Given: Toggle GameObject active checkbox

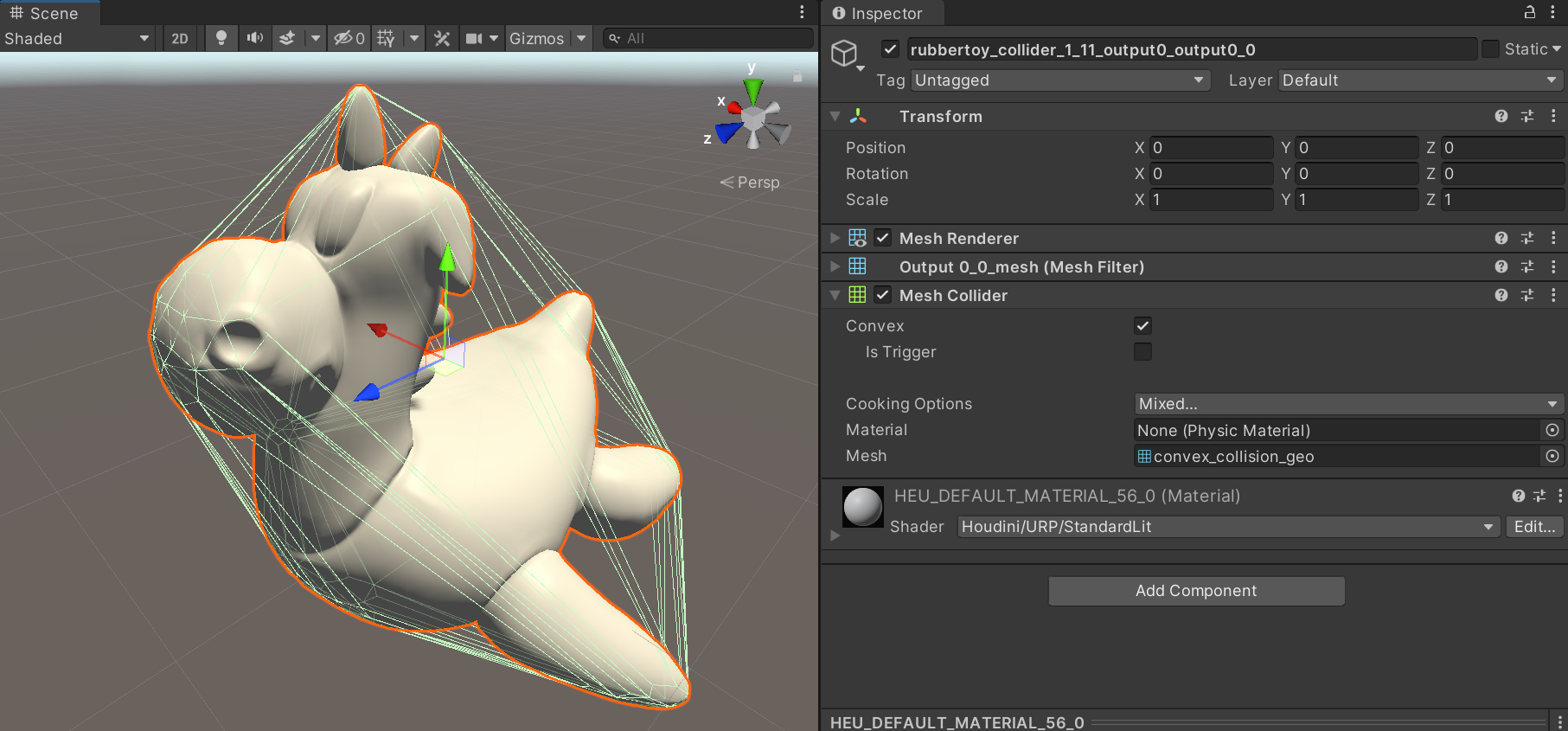Looking at the screenshot, I should [890, 49].
